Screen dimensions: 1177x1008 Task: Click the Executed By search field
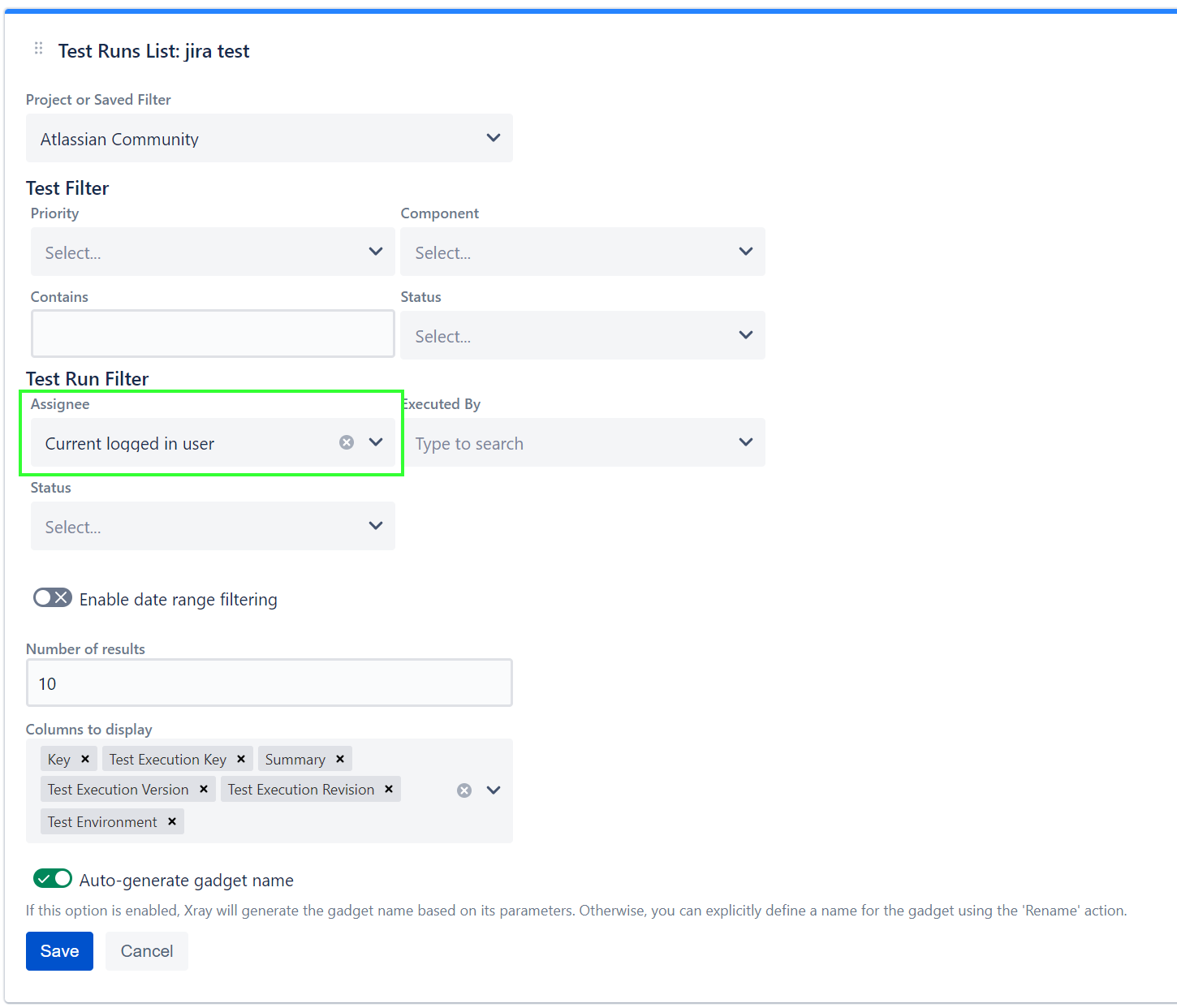coord(568,442)
